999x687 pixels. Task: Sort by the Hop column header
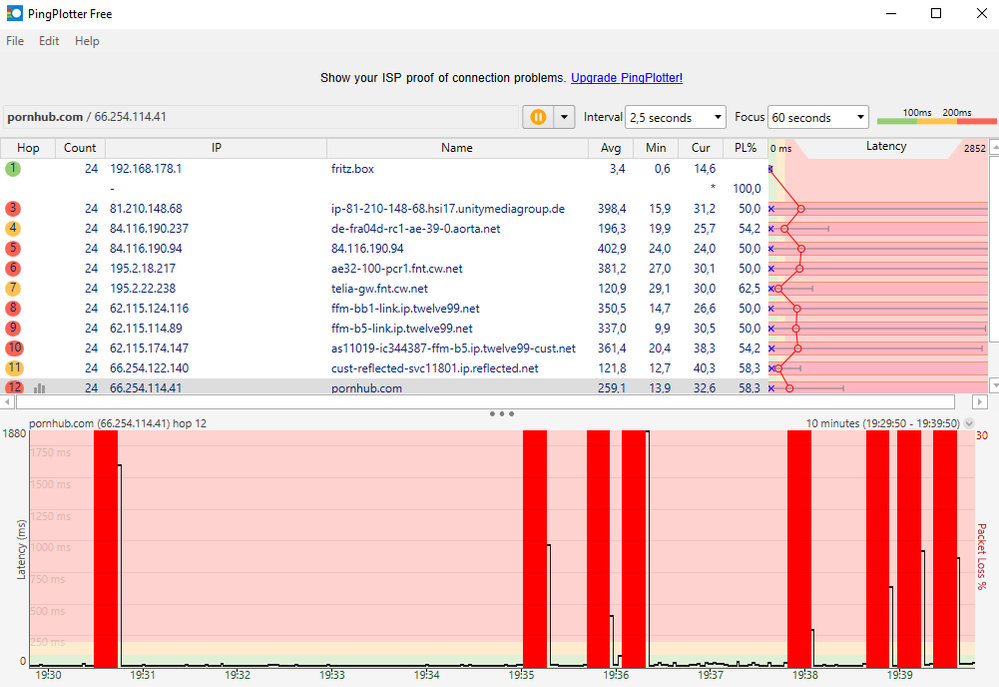pyautogui.click(x=28, y=148)
